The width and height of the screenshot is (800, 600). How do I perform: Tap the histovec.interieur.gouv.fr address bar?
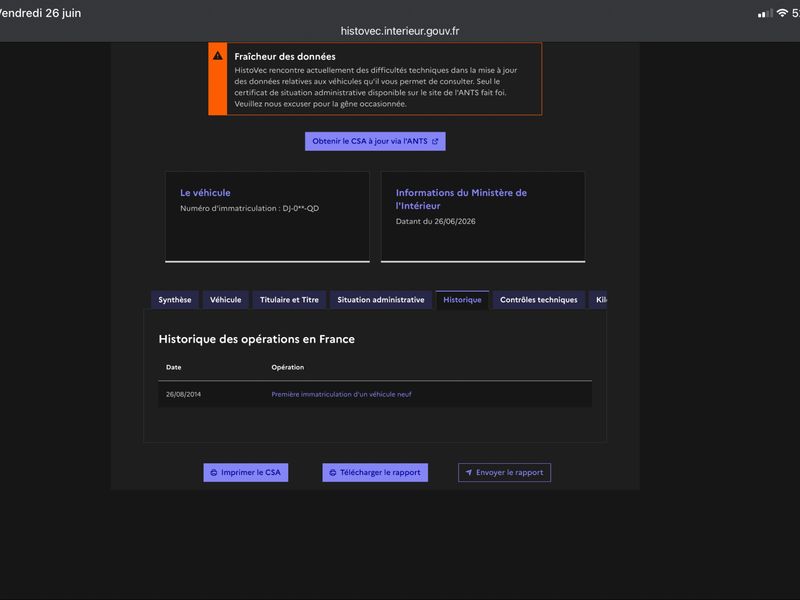(400, 31)
